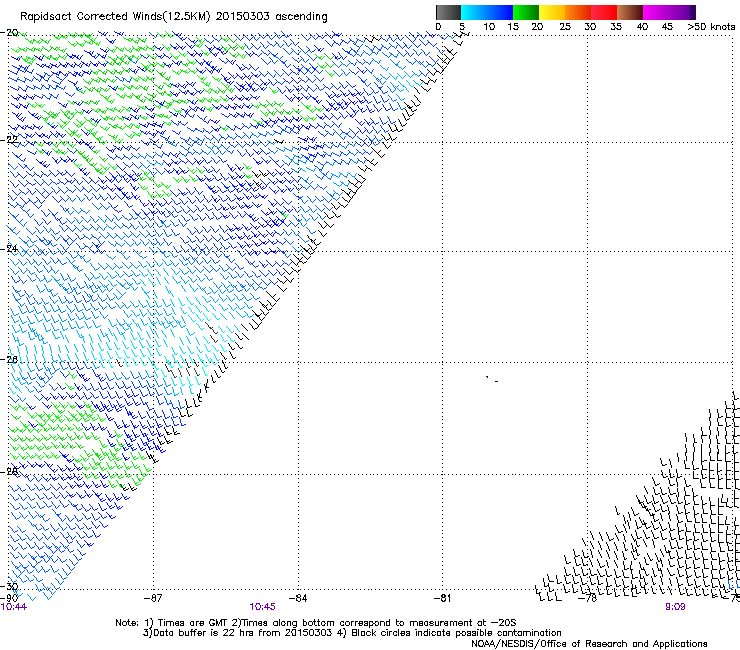The width and height of the screenshot is (740, 650).
Task: Click the "Note: 1) Times are GMT" line
Action: click(x=315, y=623)
